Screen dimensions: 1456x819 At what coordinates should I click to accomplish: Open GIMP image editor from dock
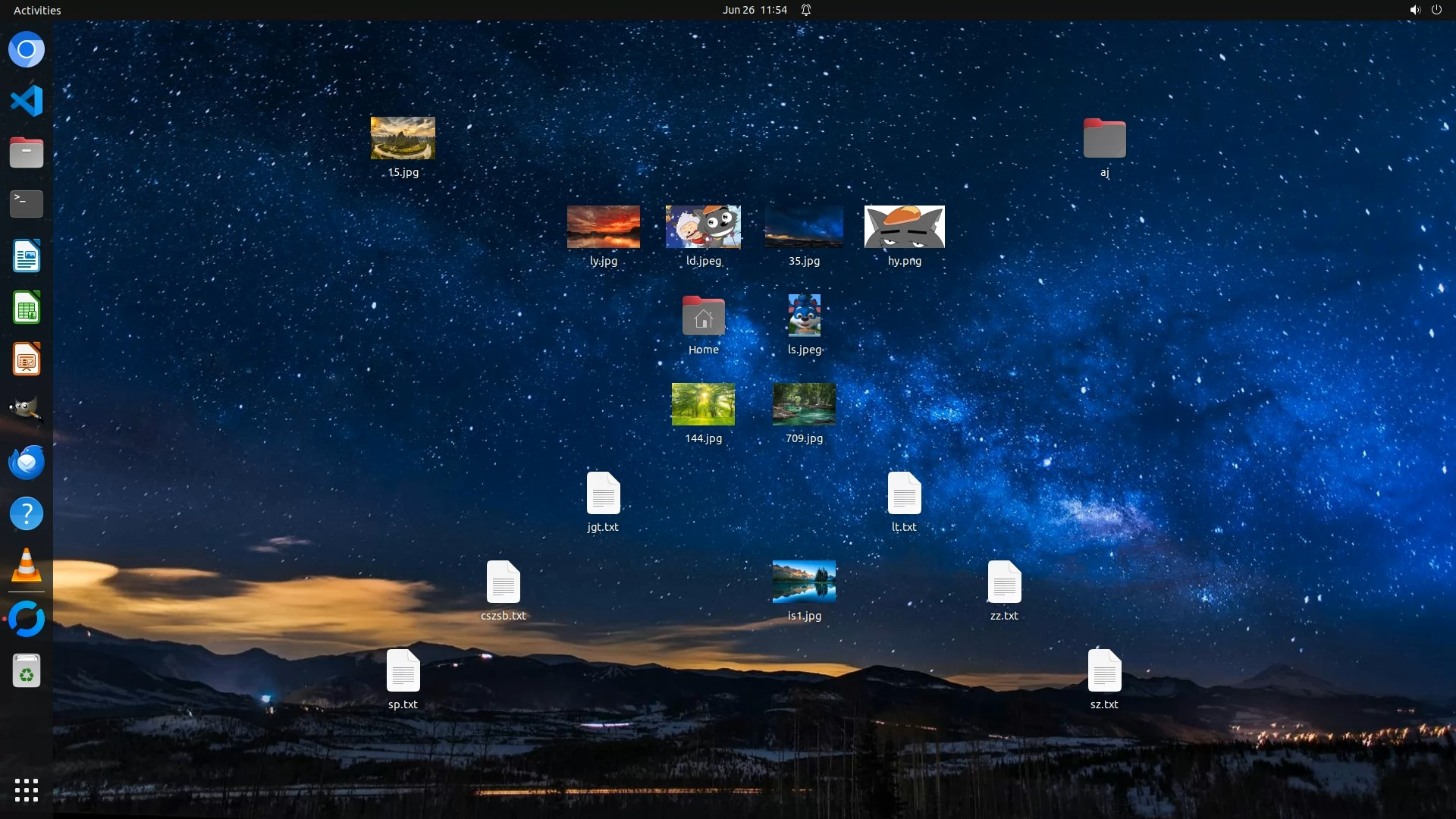(27, 410)
